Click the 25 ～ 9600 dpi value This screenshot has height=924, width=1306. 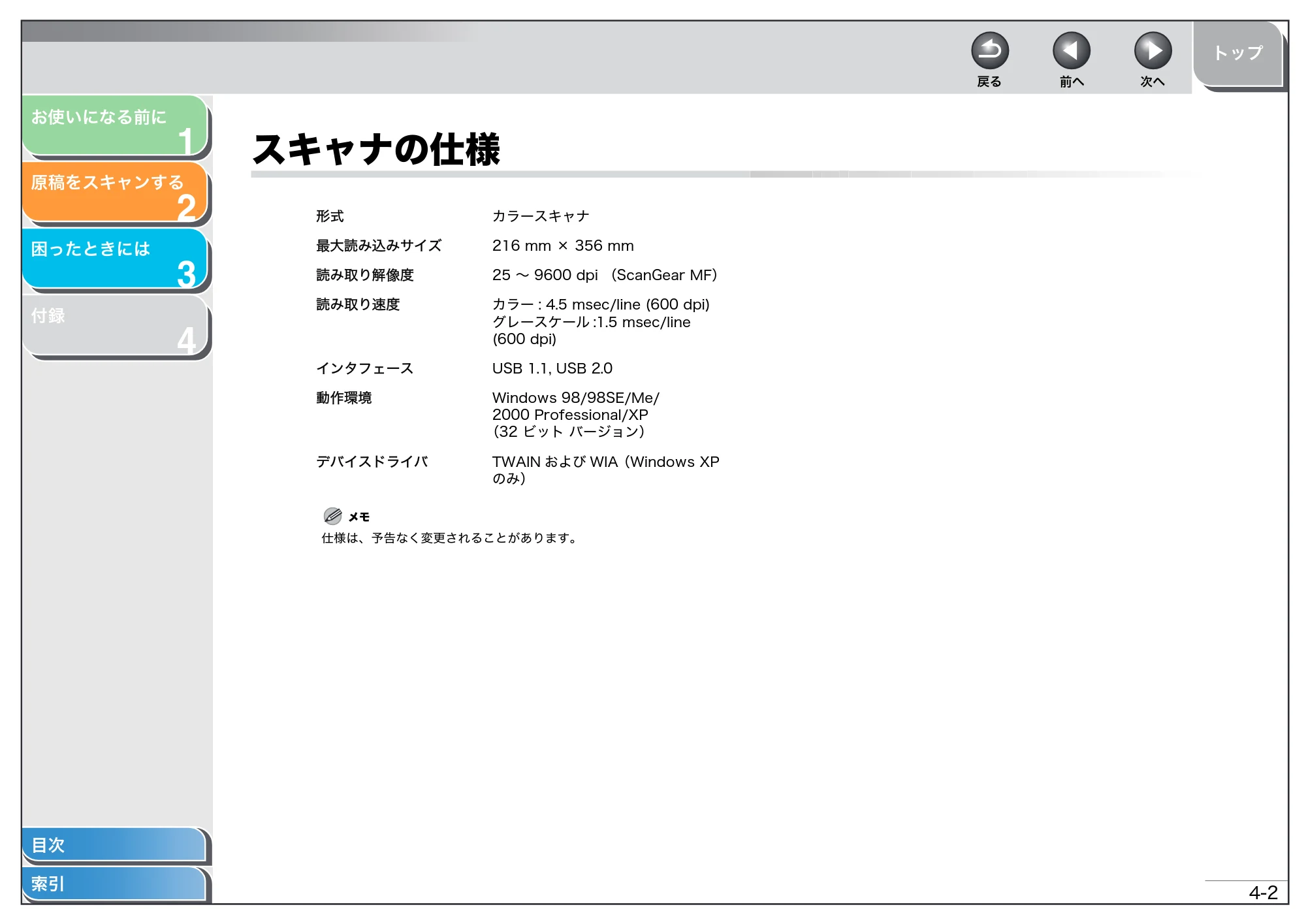coord(605,275)
